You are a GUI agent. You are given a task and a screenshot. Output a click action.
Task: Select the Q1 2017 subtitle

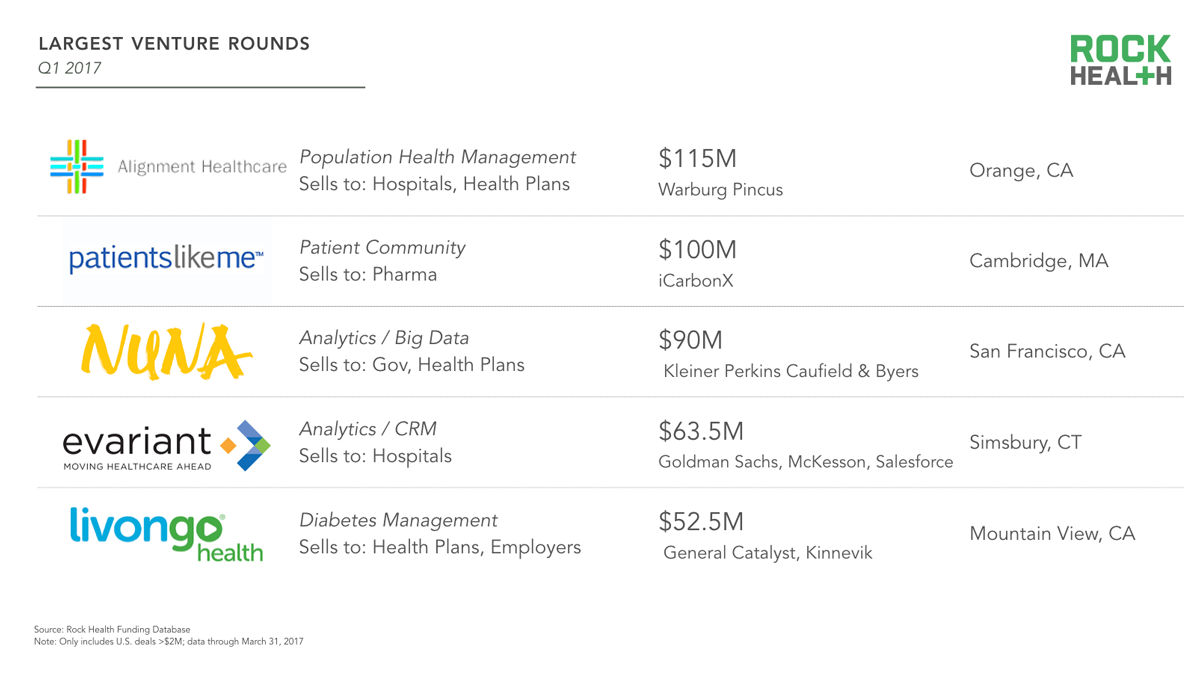pyautogui.click(x=69, y=69)
